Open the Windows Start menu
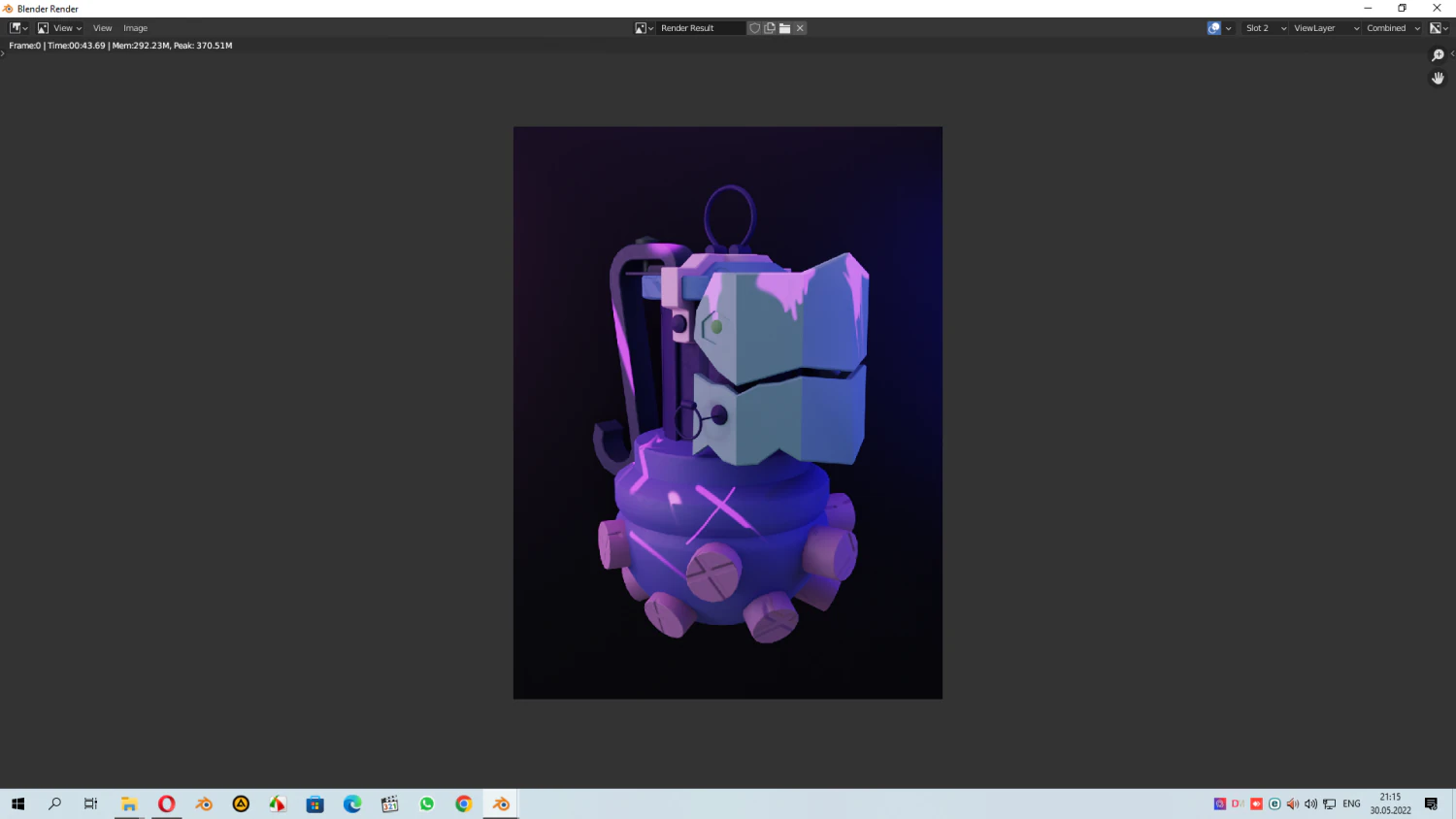The height and width of the screenshot is (819, 1456). (x=17, y=803)
